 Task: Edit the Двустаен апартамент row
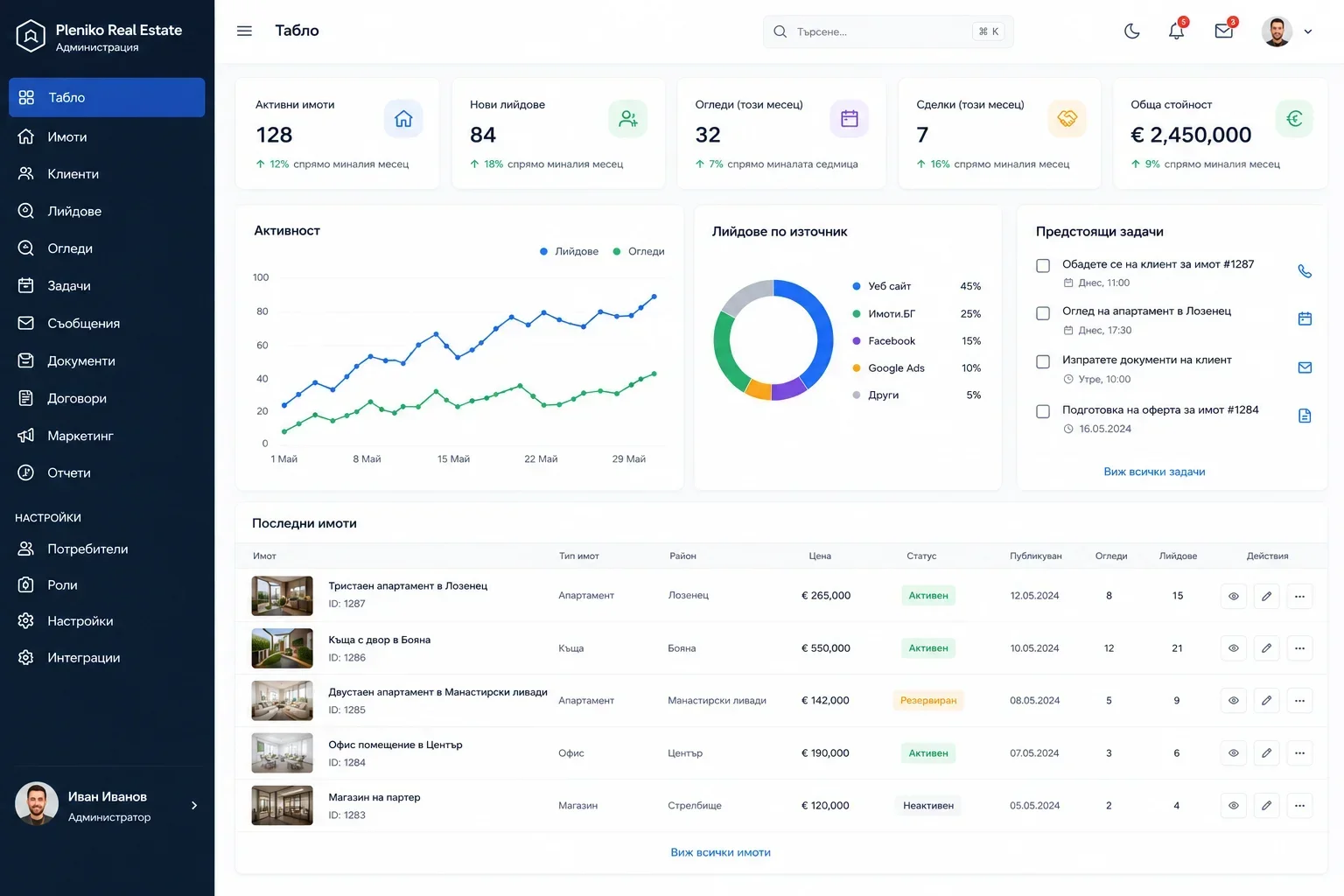click(1266, 701)
